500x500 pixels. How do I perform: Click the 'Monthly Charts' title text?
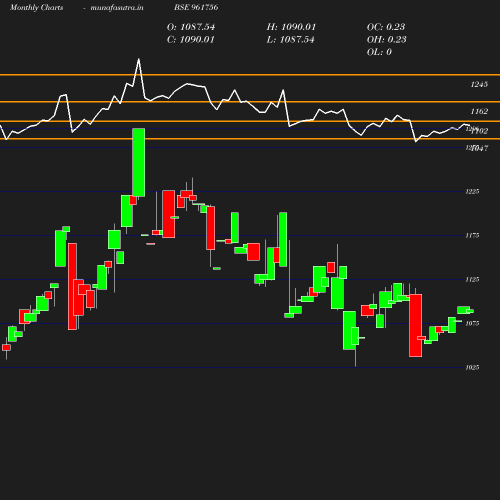36,7
